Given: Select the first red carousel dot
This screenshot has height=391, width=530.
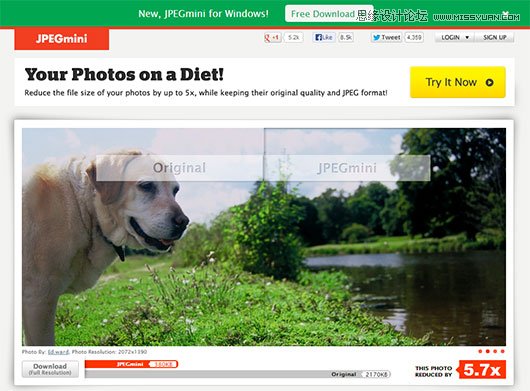Looking at the screenshot, I should (x=480, y=351).
